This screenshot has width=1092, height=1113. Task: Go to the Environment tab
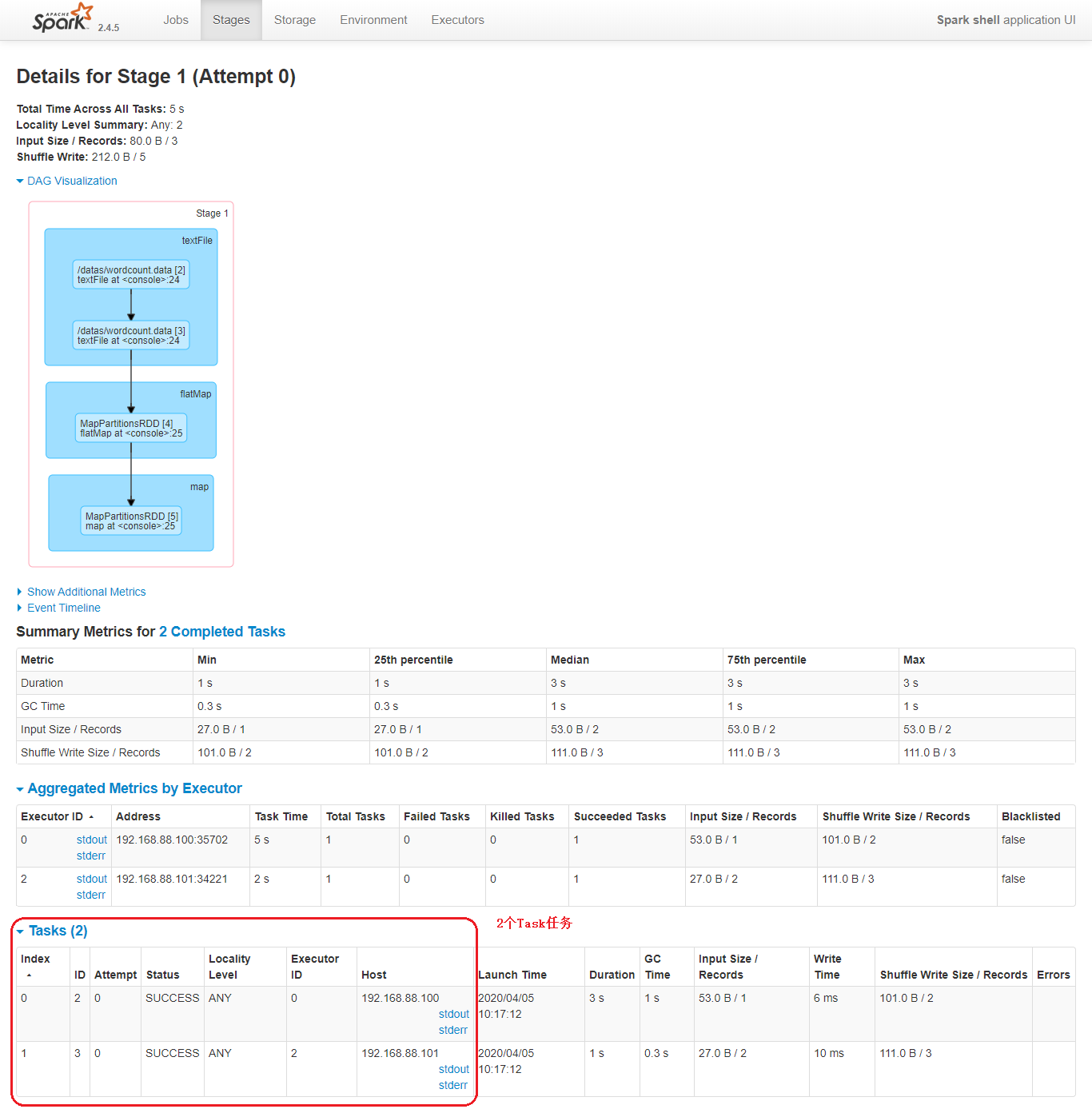[x=373, y=20]
